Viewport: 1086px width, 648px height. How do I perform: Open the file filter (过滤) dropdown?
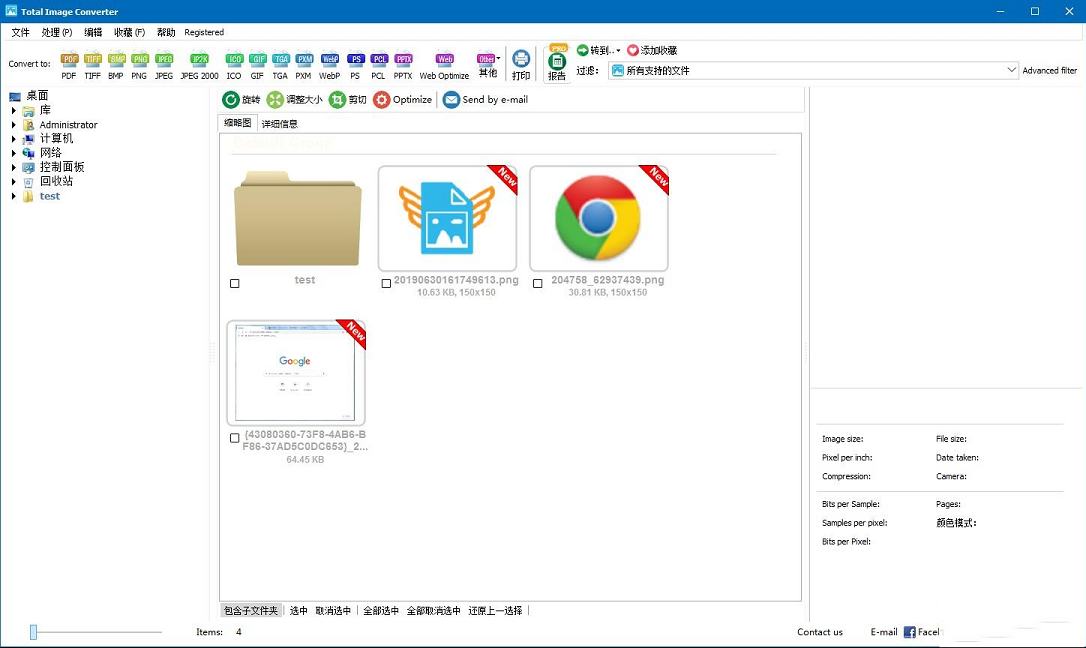(1011, 71)
